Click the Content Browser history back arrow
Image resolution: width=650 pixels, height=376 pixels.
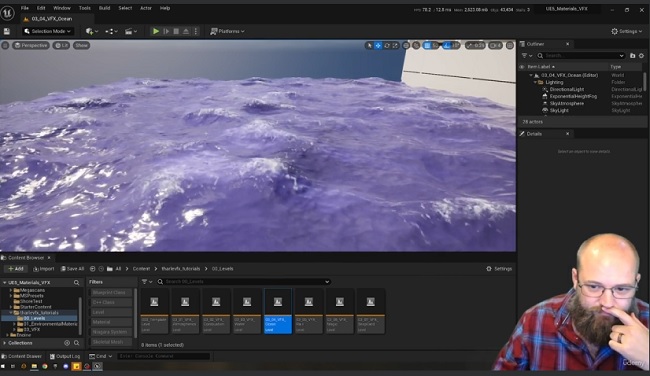coord(92,269)
